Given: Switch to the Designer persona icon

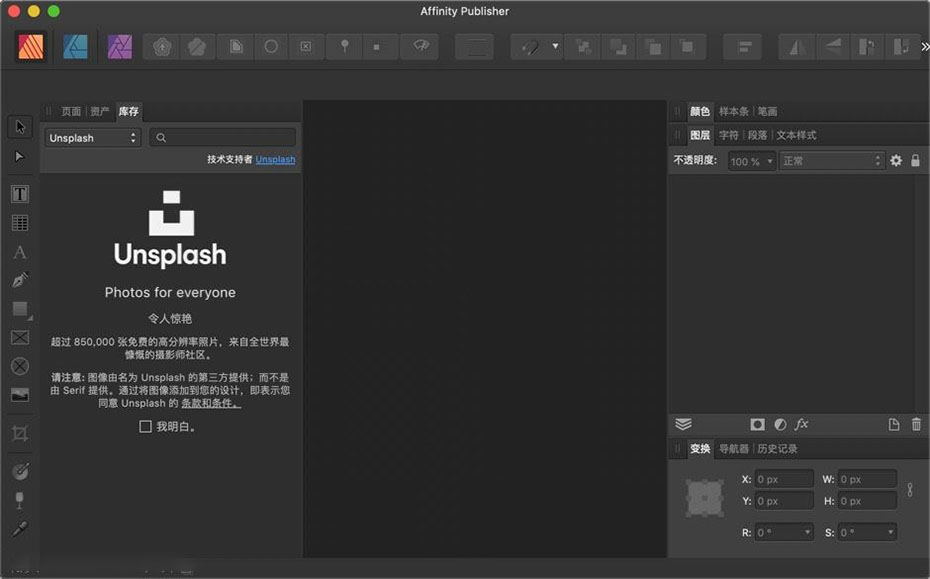Looking at the screenshot, I should 75,47.
